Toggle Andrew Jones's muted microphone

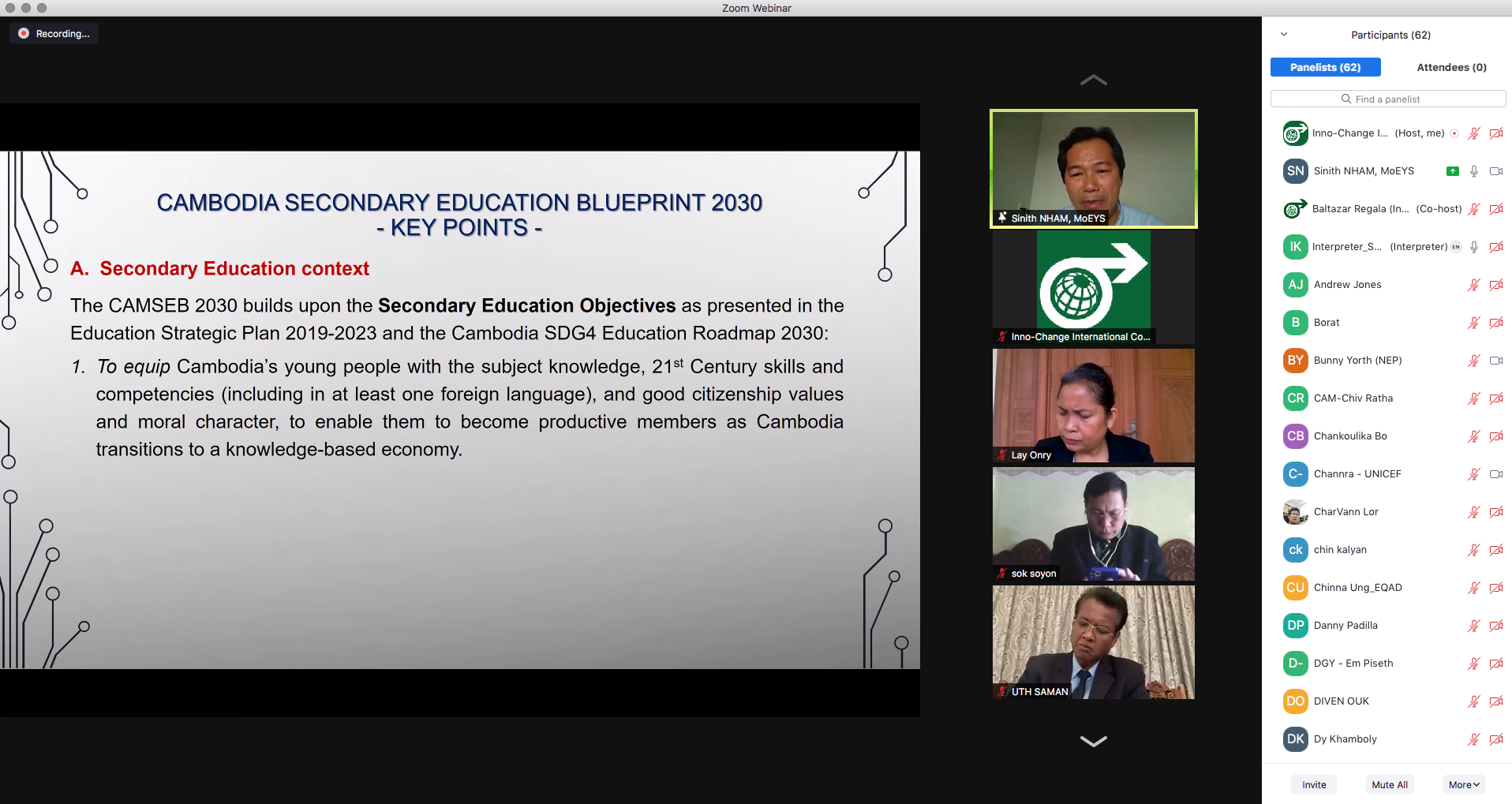(1473, 285)
